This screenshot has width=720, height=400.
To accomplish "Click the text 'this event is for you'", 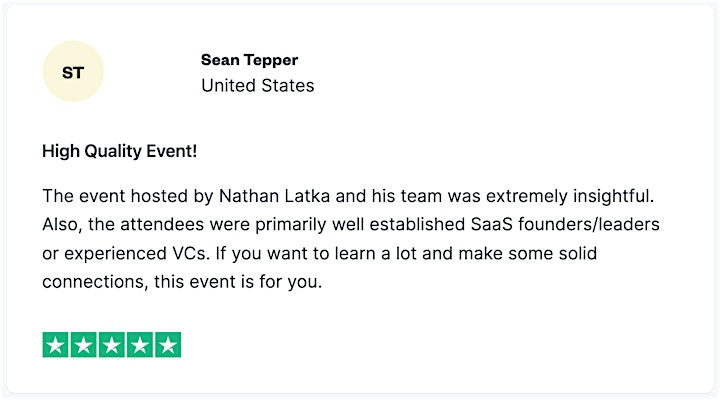I will tap(238, 282).
